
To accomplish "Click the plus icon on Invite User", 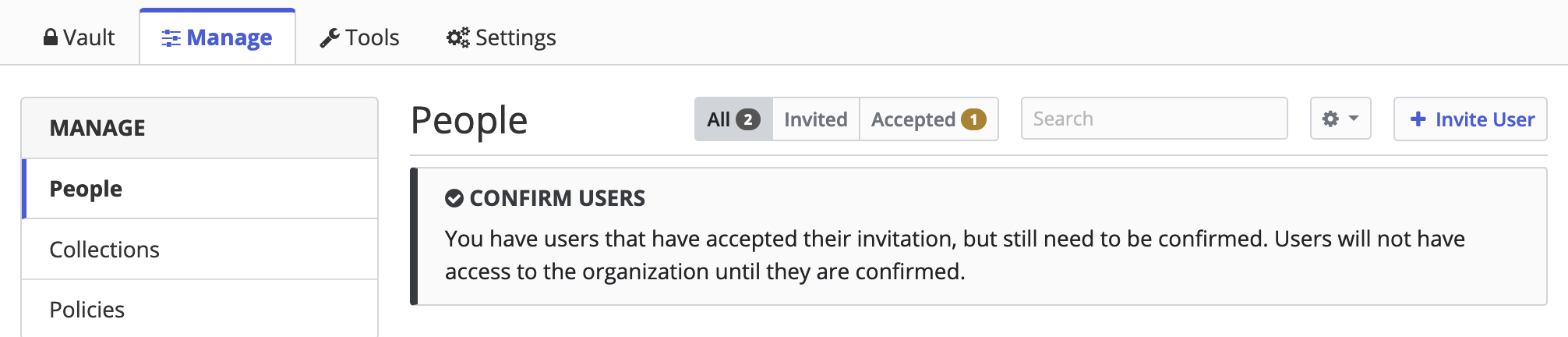I will 1418,119.
